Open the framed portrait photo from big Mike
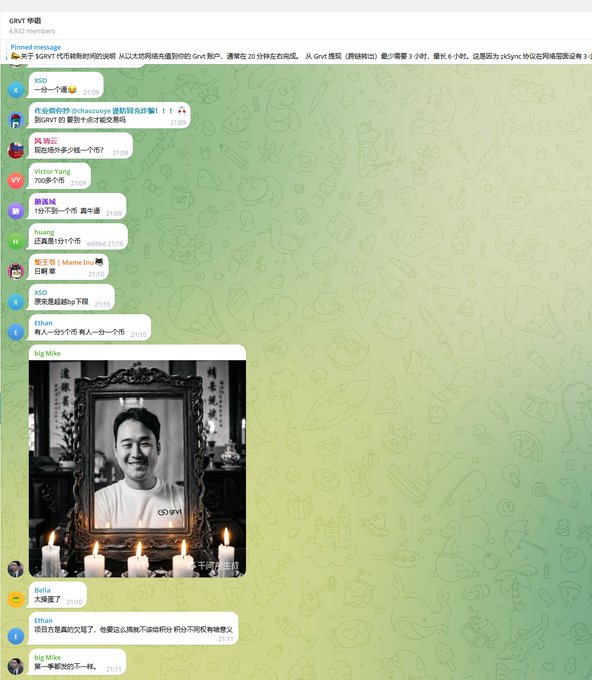The image size is (592, 680). [x=137, y=468]
